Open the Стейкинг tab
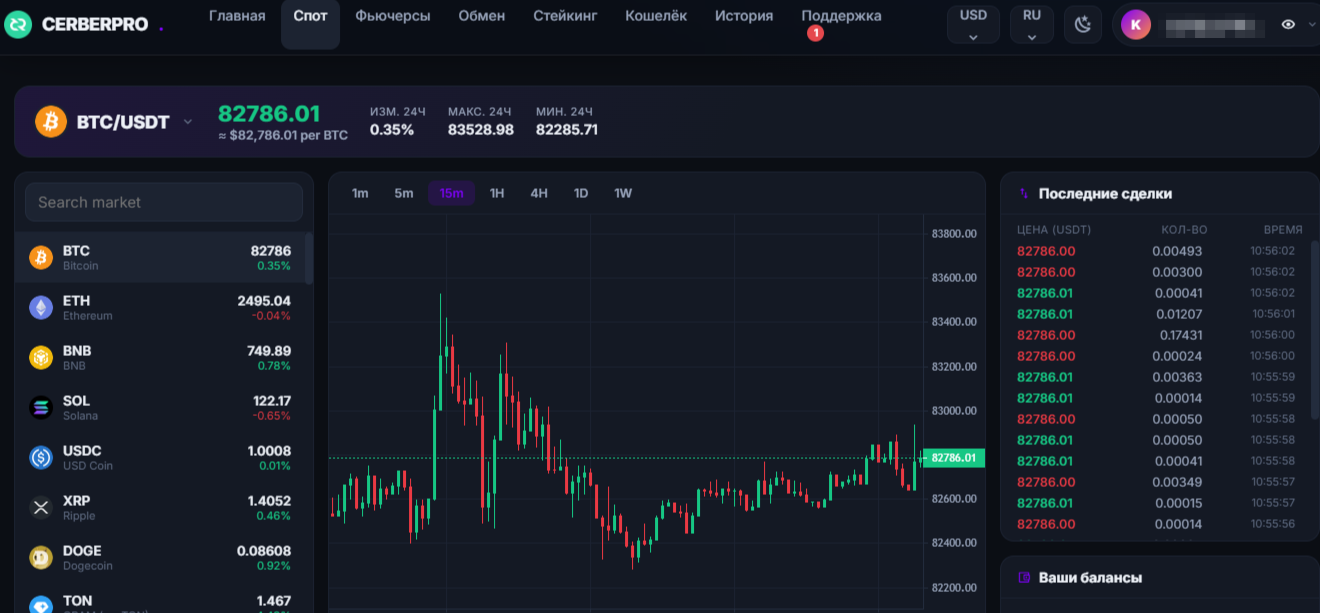Viewport: 1320px width, 613px height. [565, 16]
